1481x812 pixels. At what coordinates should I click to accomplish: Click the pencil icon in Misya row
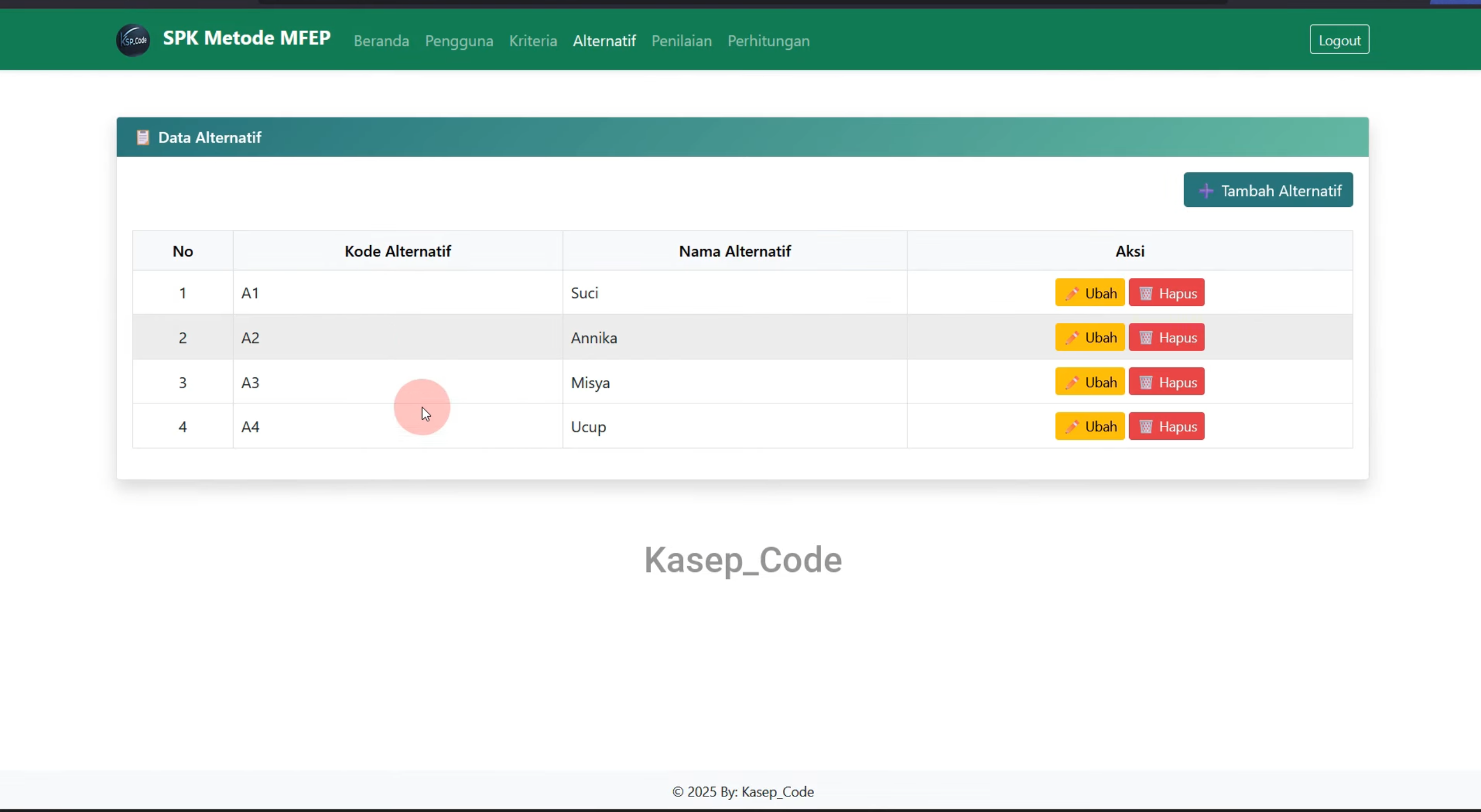click(1072, 382)
